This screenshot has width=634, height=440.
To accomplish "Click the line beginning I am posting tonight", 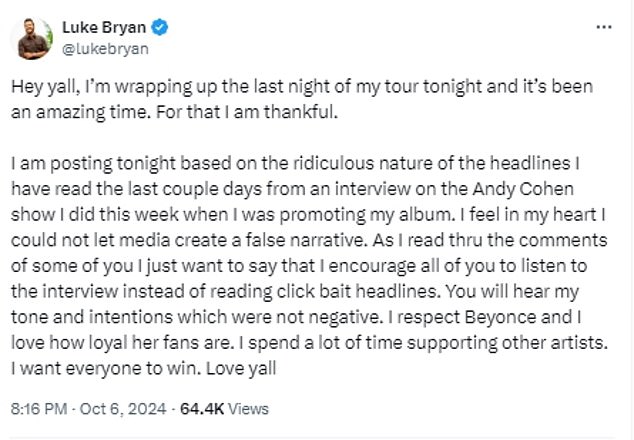I will pyautogui.click(x=296, y=163).
